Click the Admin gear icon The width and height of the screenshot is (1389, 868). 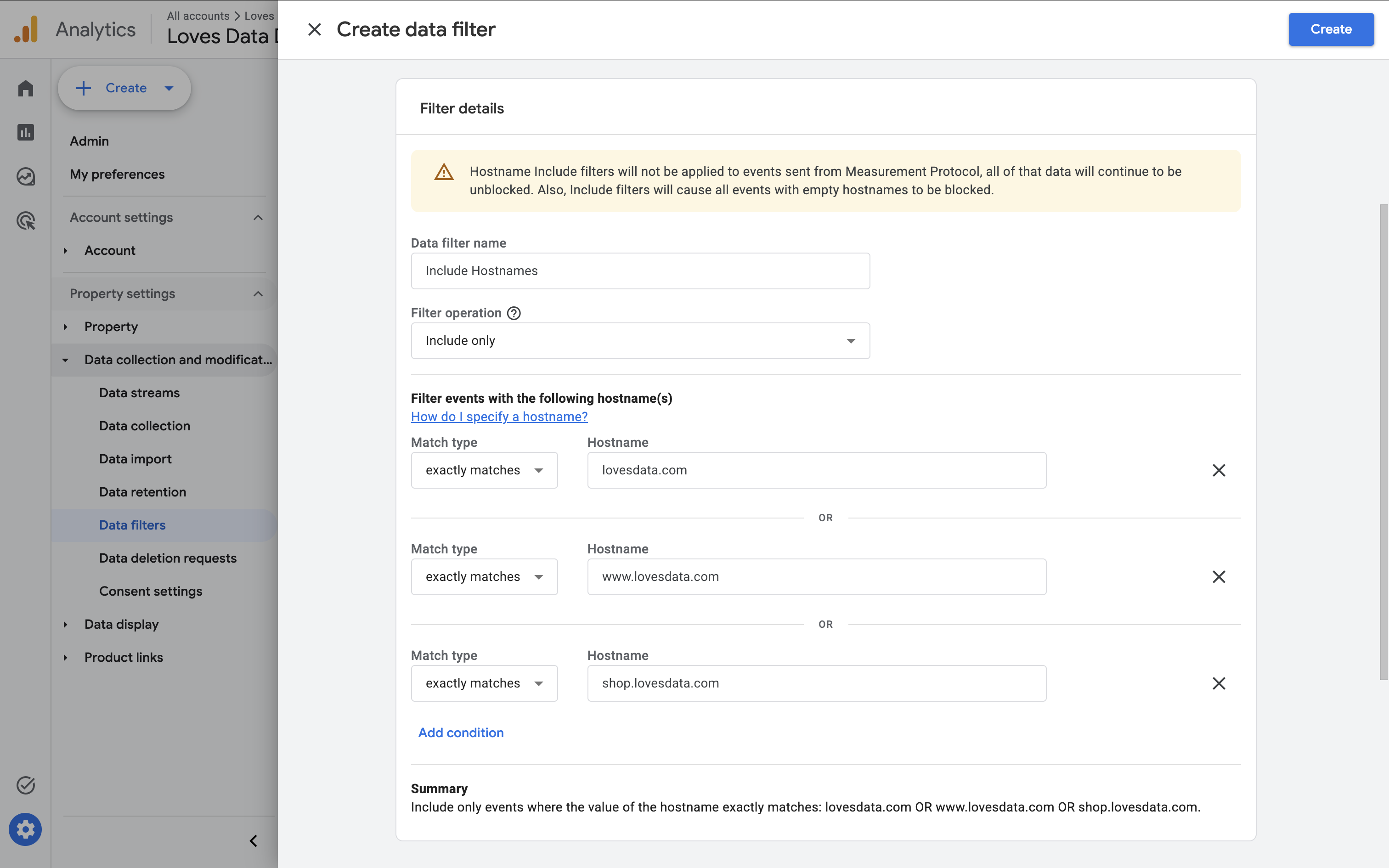(25, 829)
